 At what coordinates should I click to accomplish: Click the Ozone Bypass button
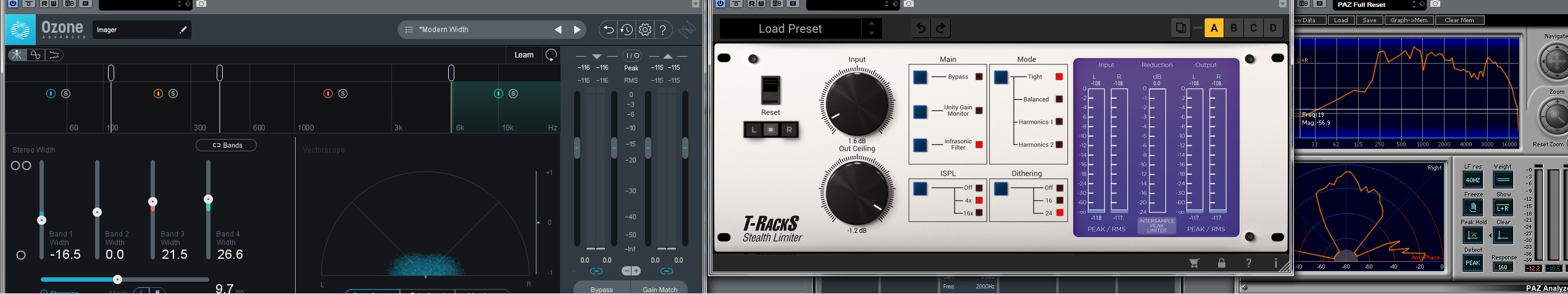601,288
